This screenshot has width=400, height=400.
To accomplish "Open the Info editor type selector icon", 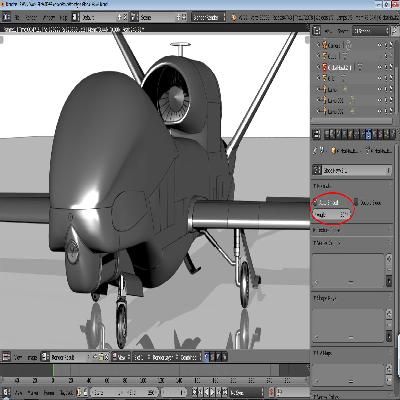I will [x=7, y=17].
